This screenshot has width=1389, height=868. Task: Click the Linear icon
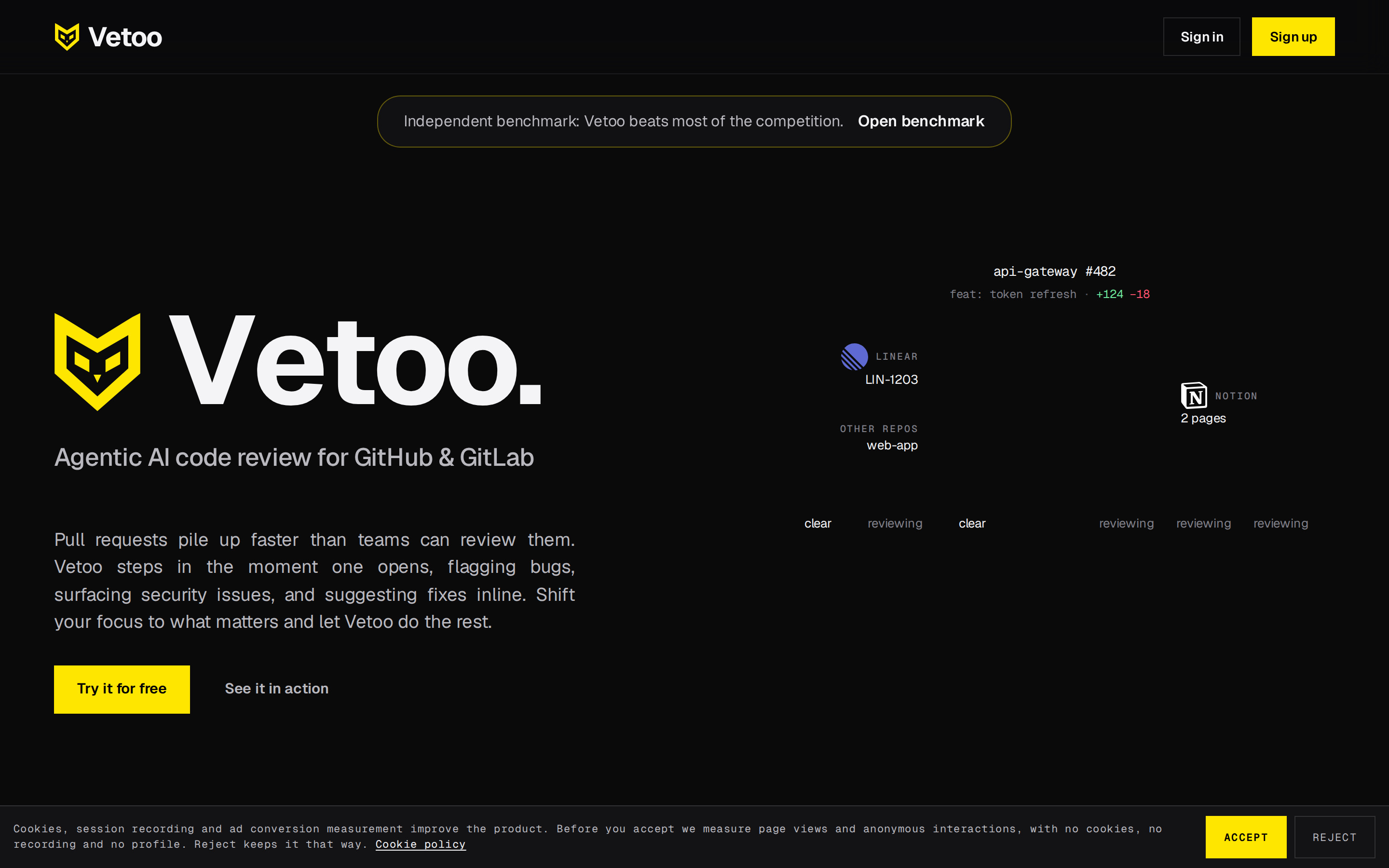(854, 356)
